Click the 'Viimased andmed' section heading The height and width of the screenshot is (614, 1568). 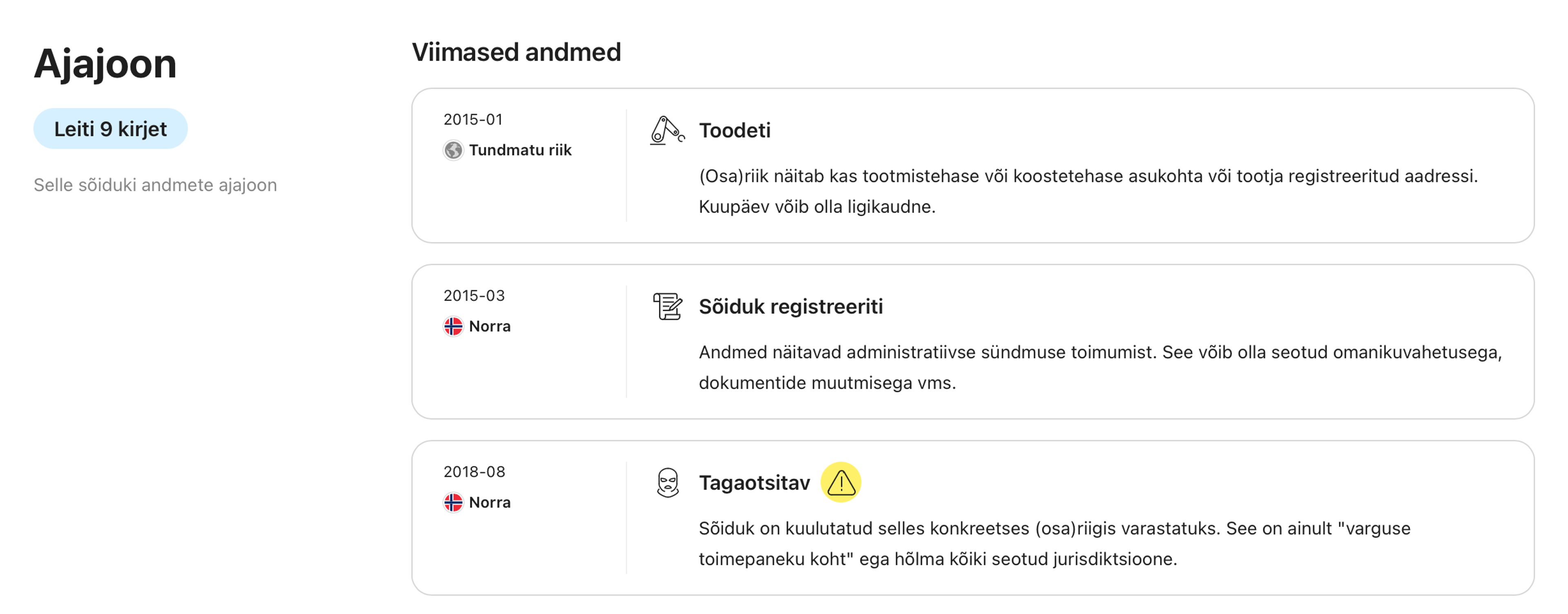516,52
